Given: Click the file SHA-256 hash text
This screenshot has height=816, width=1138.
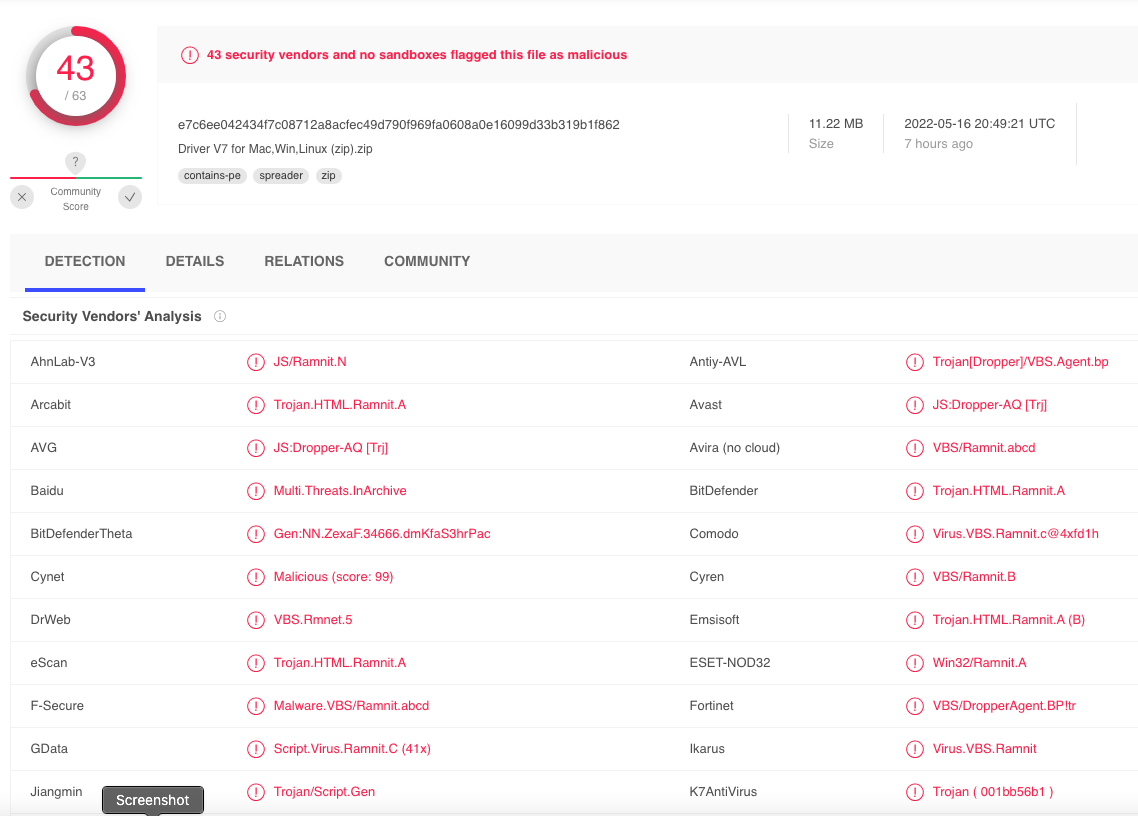Looking at the screenshot, I should tap(398, 125).
